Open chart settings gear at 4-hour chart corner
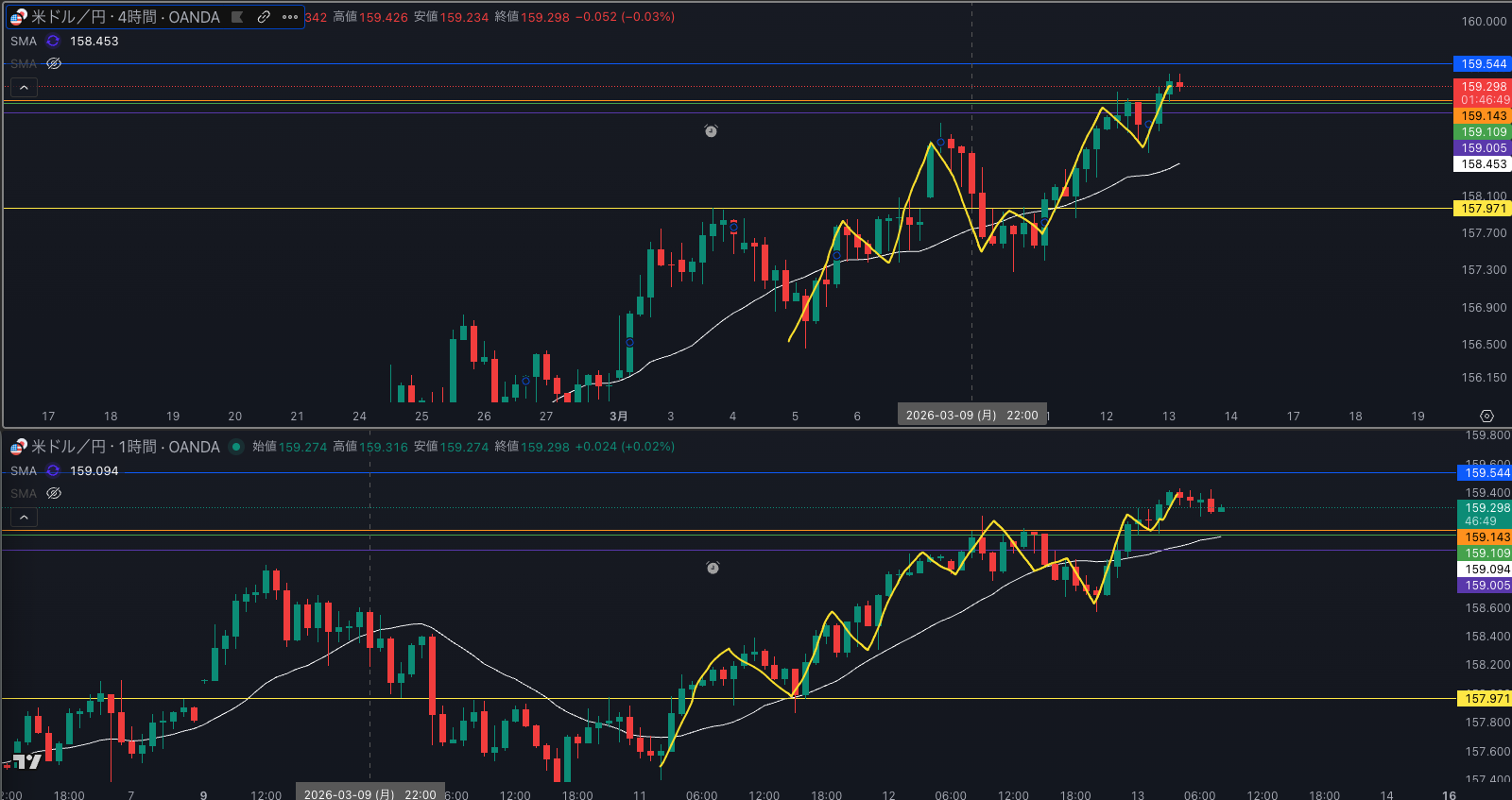Viewport: 1512px width, 800px height. pos(1486,417)
